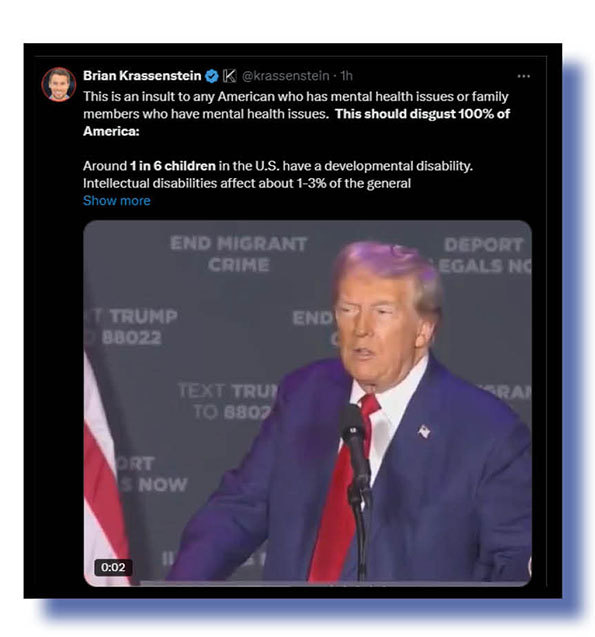Expand the post with Show more
This screenshot has width=595, height=637.
point(117,201)
